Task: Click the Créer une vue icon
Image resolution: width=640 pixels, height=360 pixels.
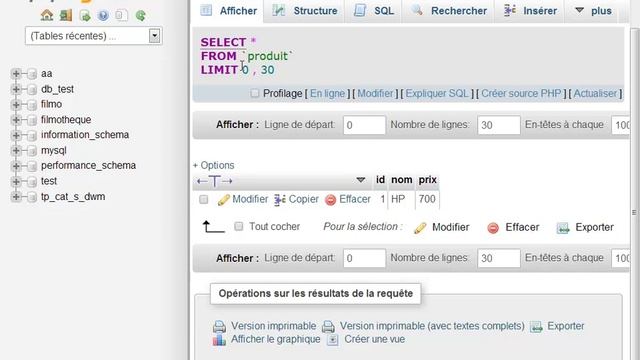Action: point(333,340)
